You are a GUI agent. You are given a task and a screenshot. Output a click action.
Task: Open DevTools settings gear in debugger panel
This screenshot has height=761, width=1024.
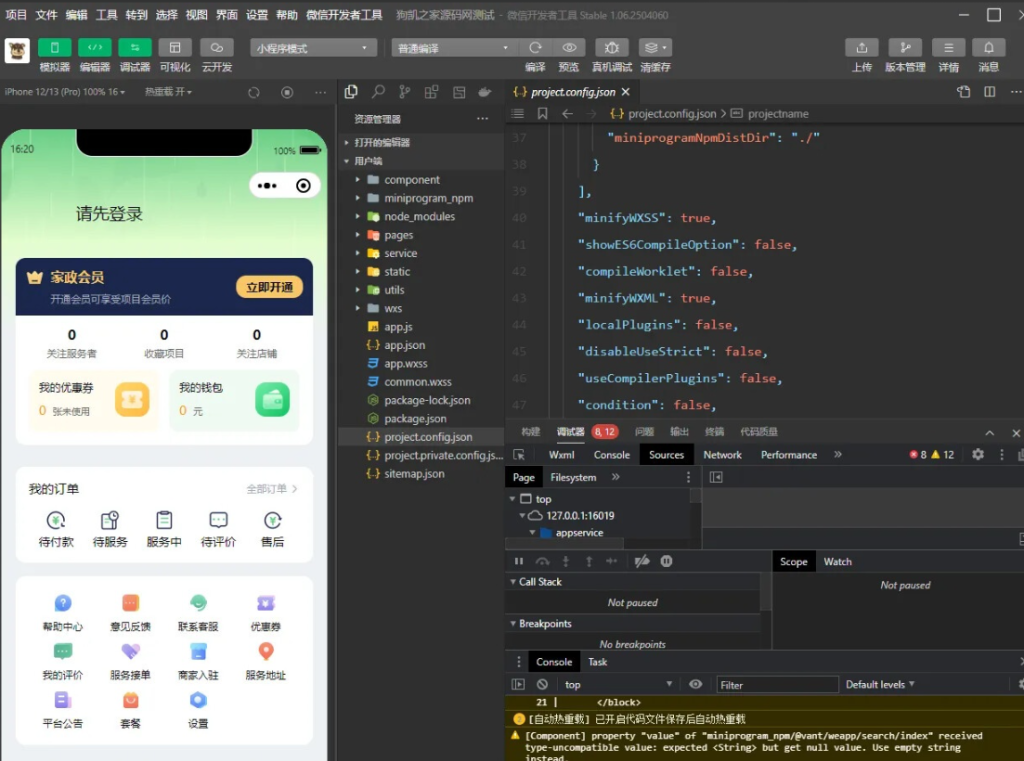(978, 454)
